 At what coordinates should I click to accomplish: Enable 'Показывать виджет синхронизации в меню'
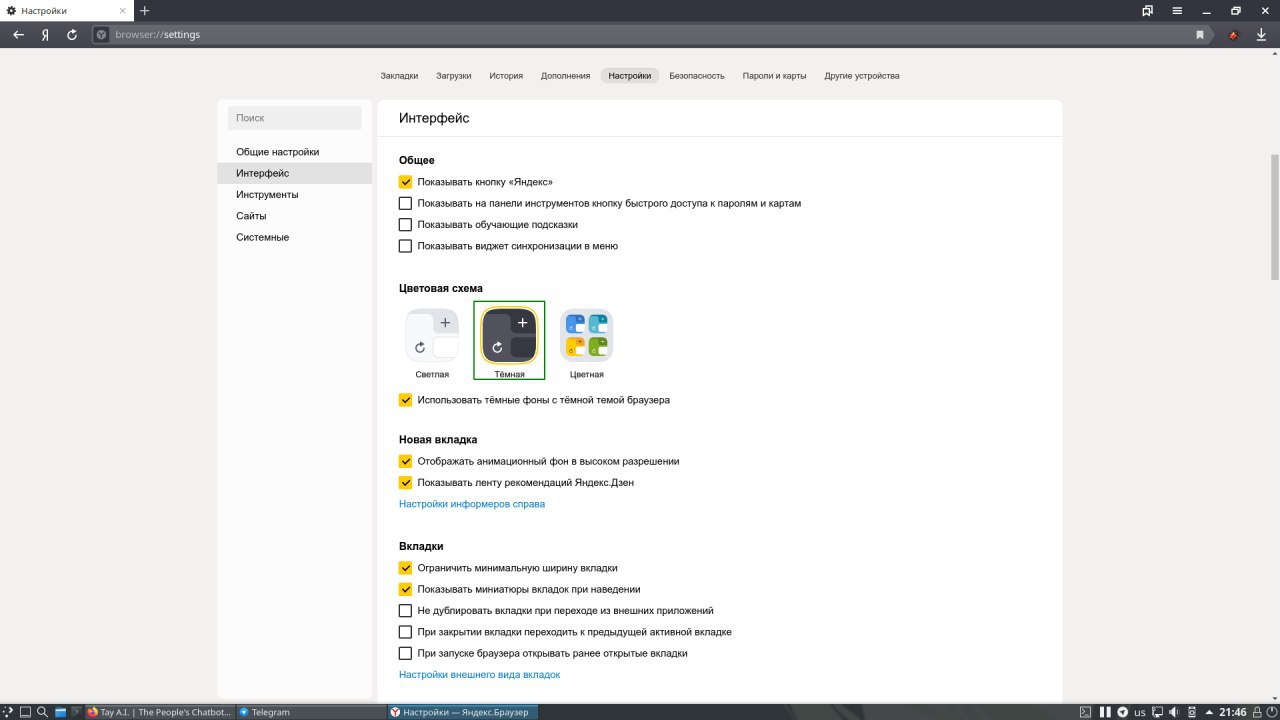tap(405, 246)
